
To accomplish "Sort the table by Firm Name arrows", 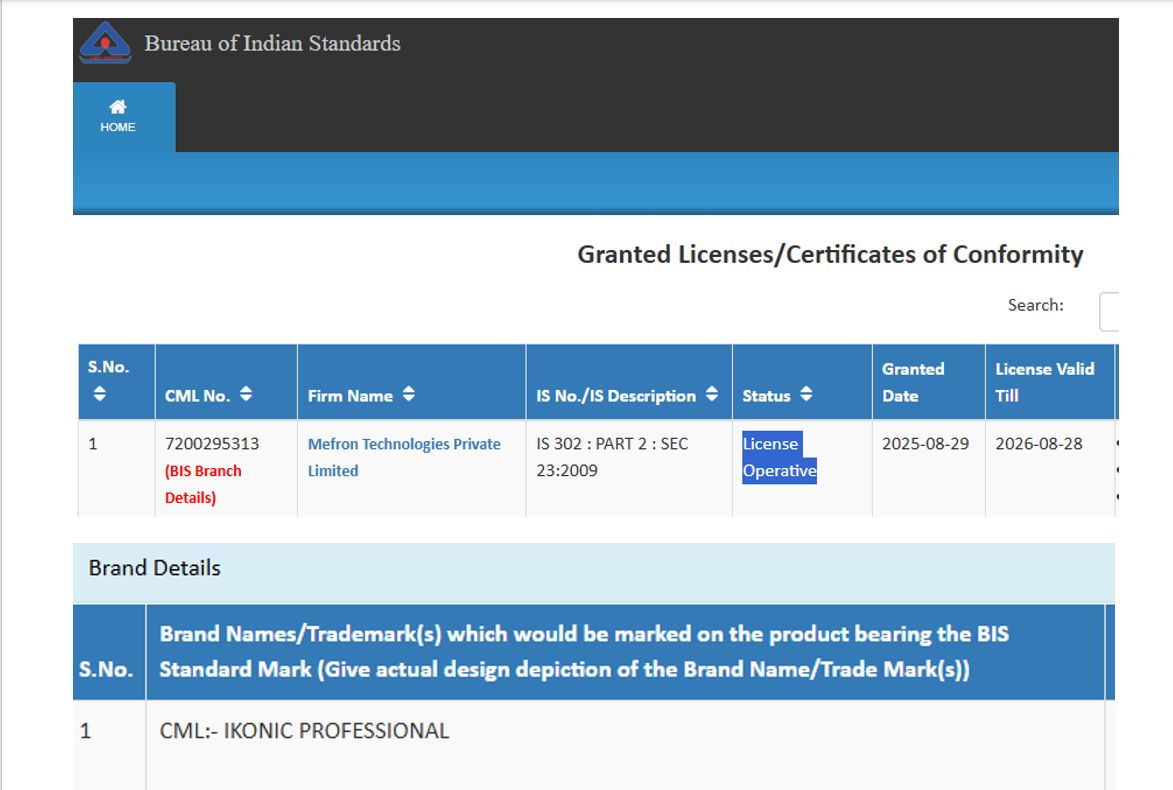I will [408, 395].
